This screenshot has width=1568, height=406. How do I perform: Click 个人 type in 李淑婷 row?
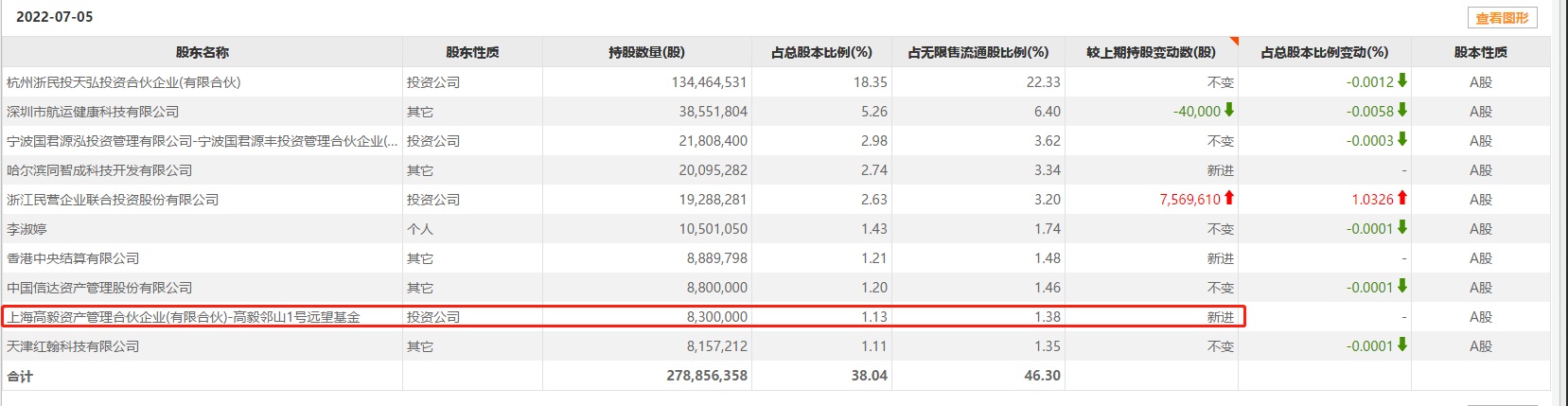(x=420, y=229)
